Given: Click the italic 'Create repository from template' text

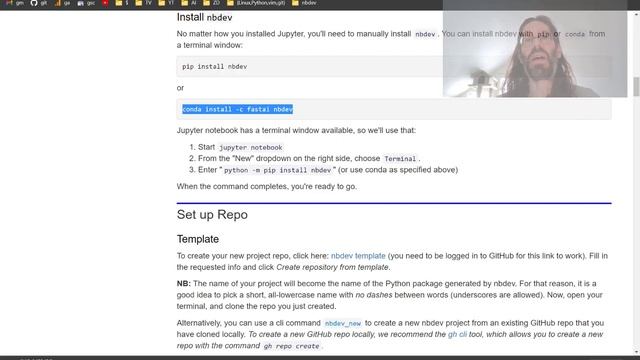Looking at the screenshot, I should (x=332, y=267).
